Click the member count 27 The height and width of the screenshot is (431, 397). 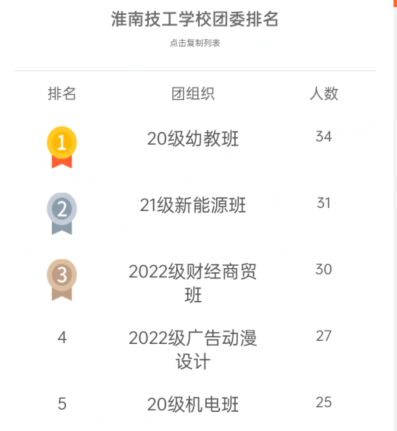[x=324, y=336]
